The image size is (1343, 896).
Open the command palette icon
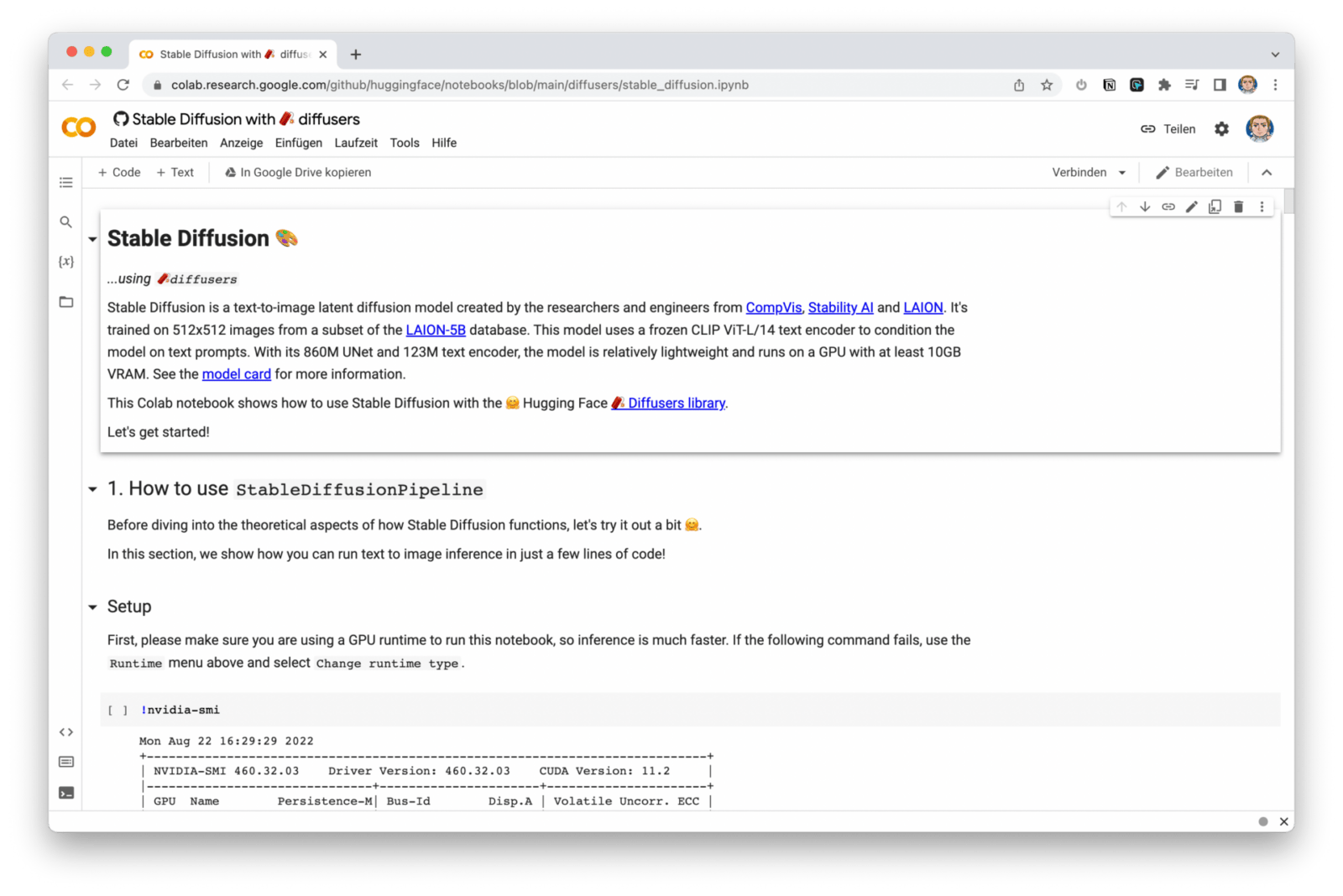point(66,762)
